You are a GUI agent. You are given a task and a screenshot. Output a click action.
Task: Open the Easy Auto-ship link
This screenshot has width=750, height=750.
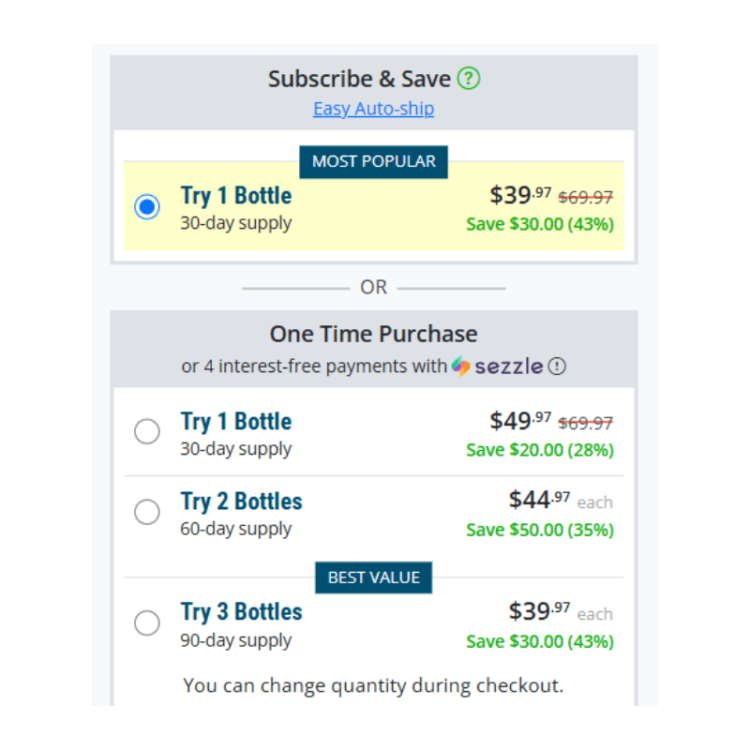pos(374,109)
